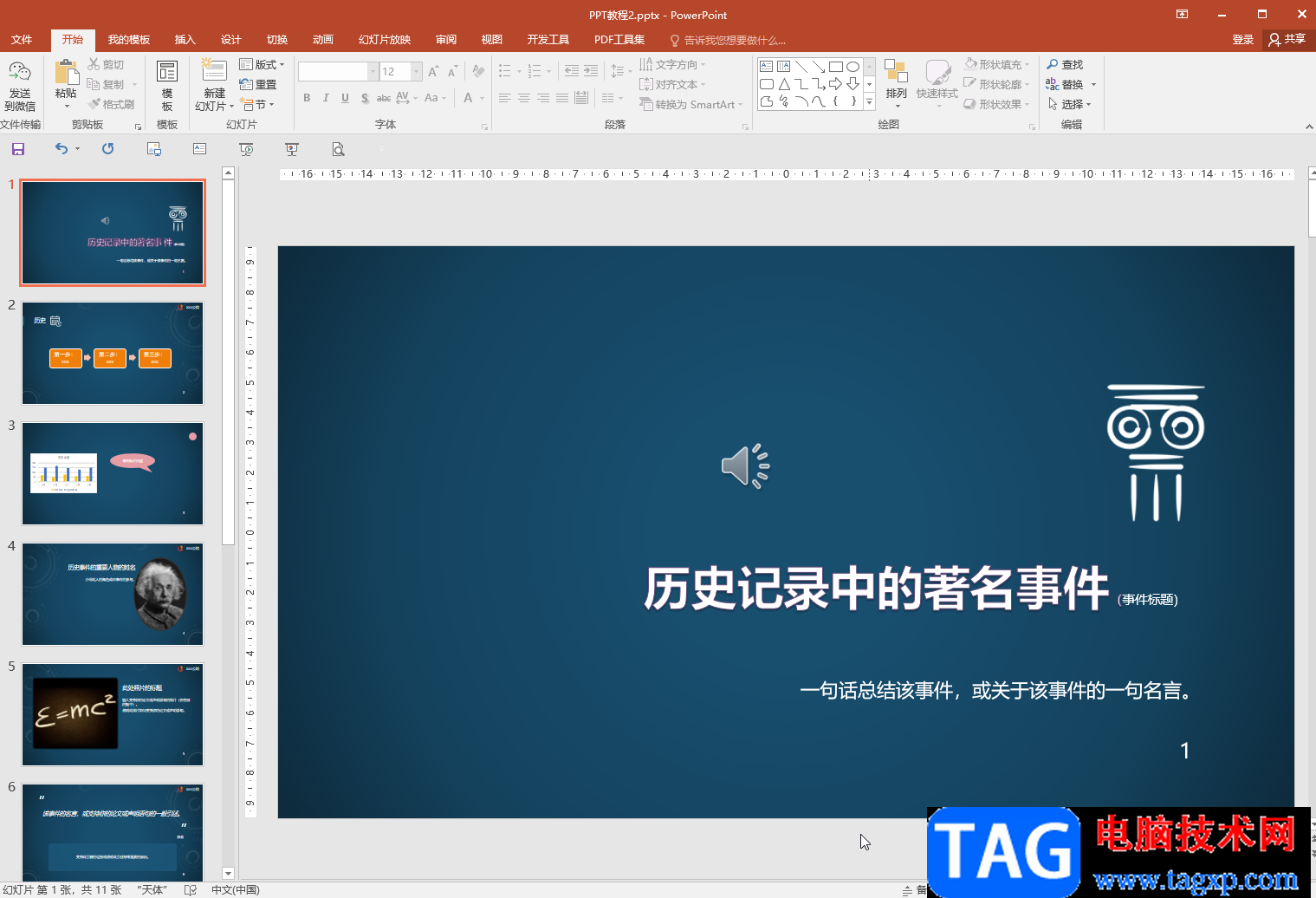Open the Paste options arrow
This screenshot has width=1316, height=898.
pos(67,106)
